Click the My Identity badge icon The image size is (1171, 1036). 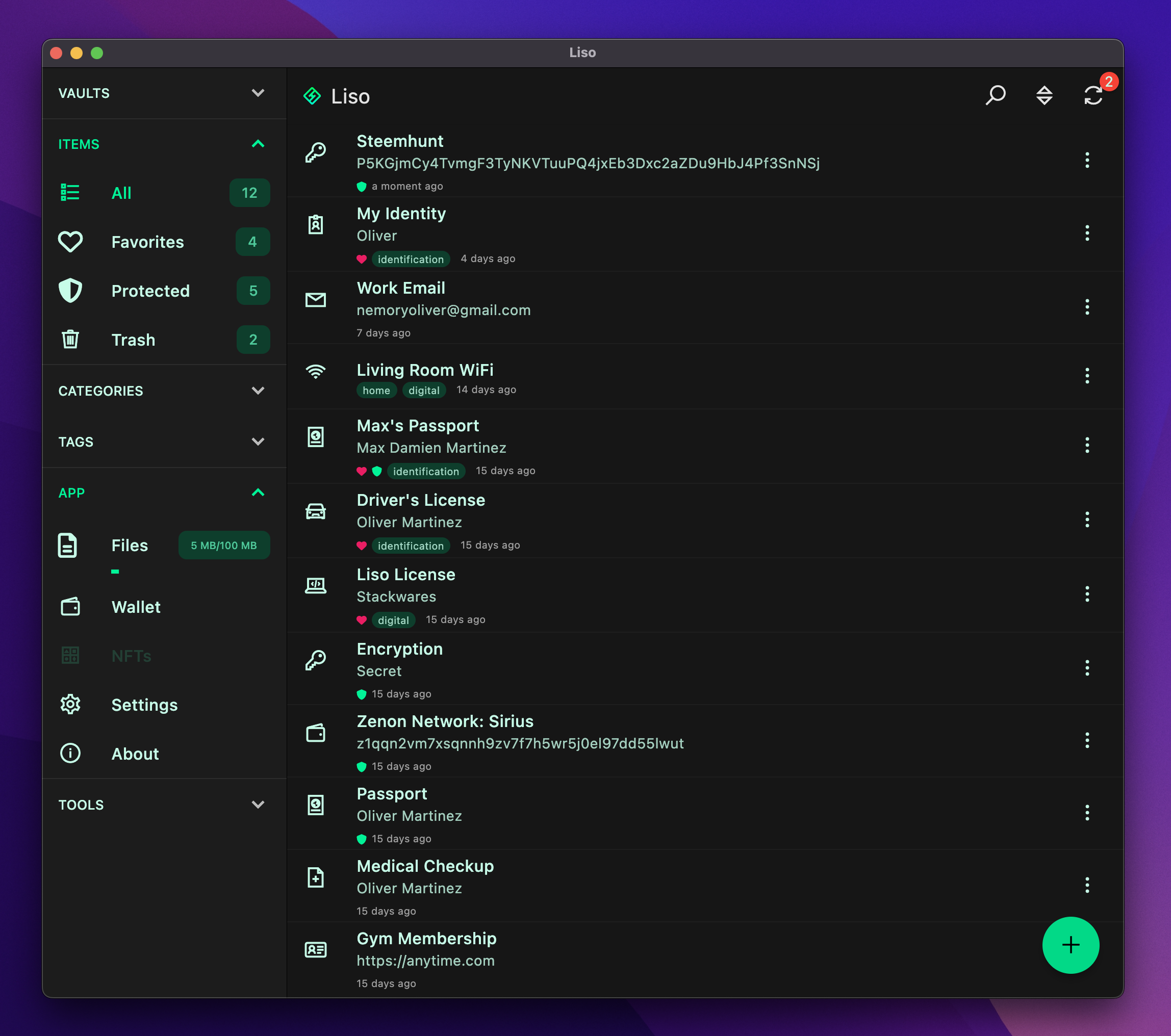(316, 224)
